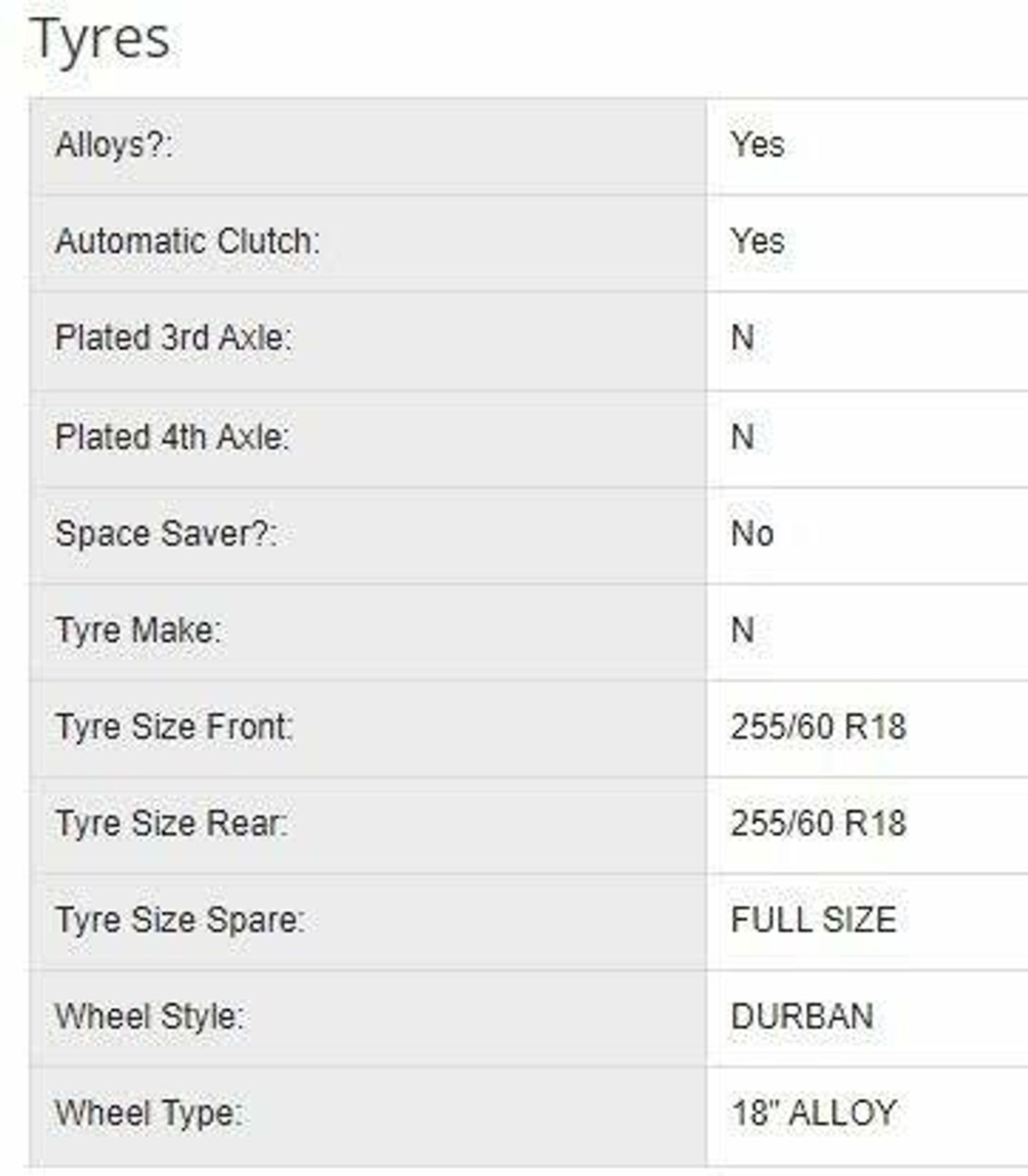The height and width of the screenshot is (1176, 1028).
Task: Click the DURBAN wheel style value
Action: (x=802, y=1016)
